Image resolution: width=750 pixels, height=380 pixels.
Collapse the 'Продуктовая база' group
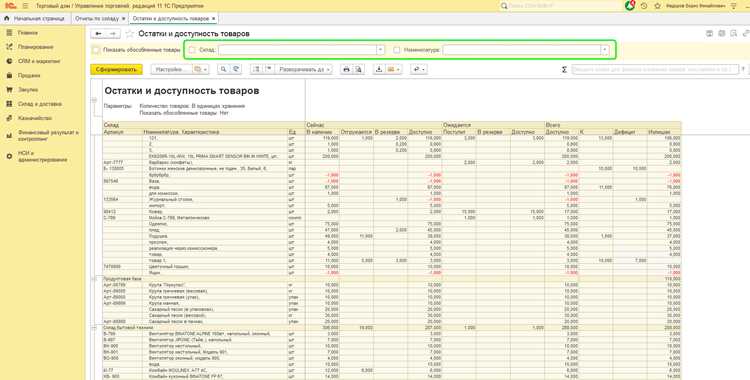click(94, 279)
